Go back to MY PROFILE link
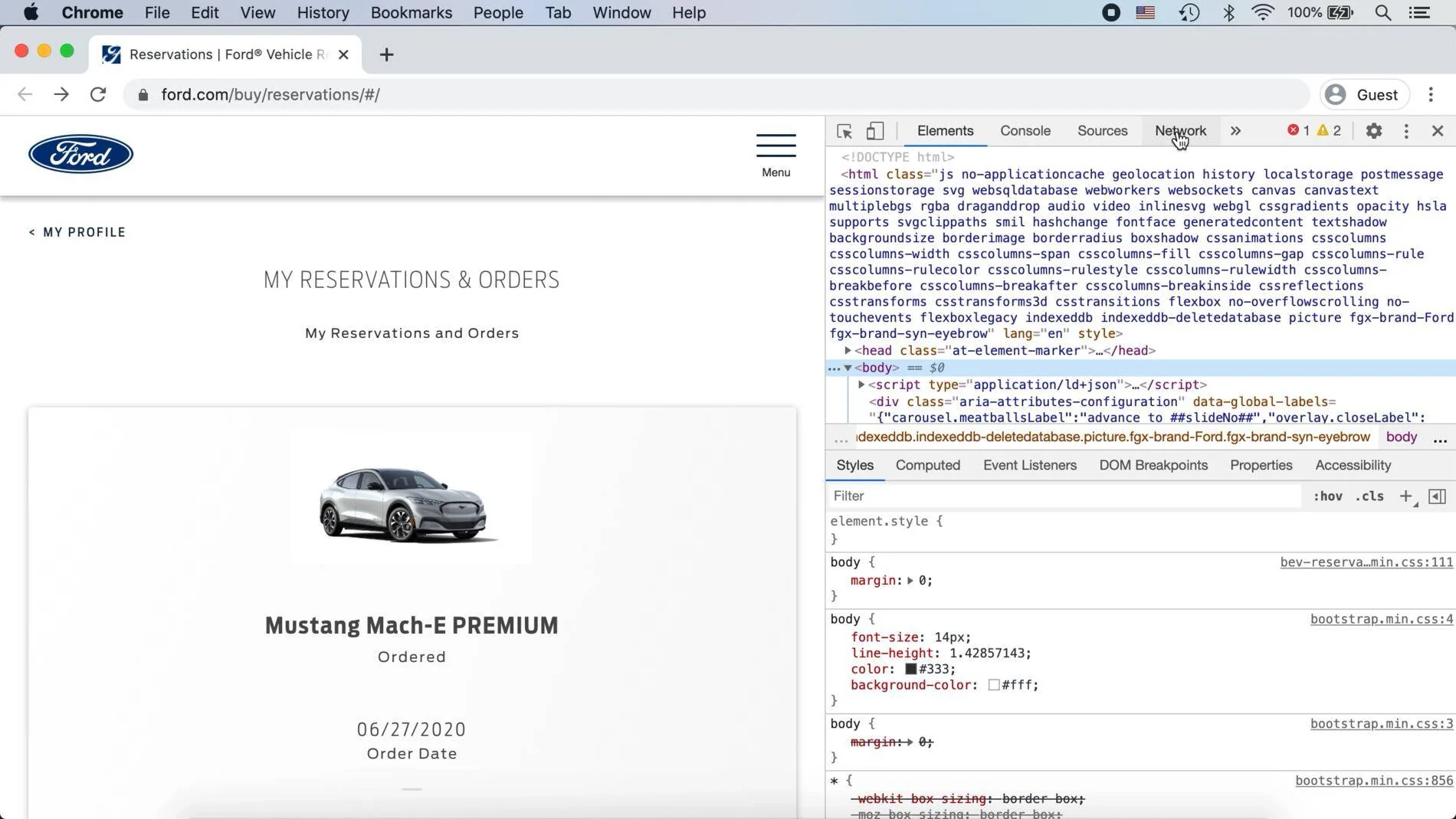The height and width of the screenshot is (819, 1456). [77, 232]
